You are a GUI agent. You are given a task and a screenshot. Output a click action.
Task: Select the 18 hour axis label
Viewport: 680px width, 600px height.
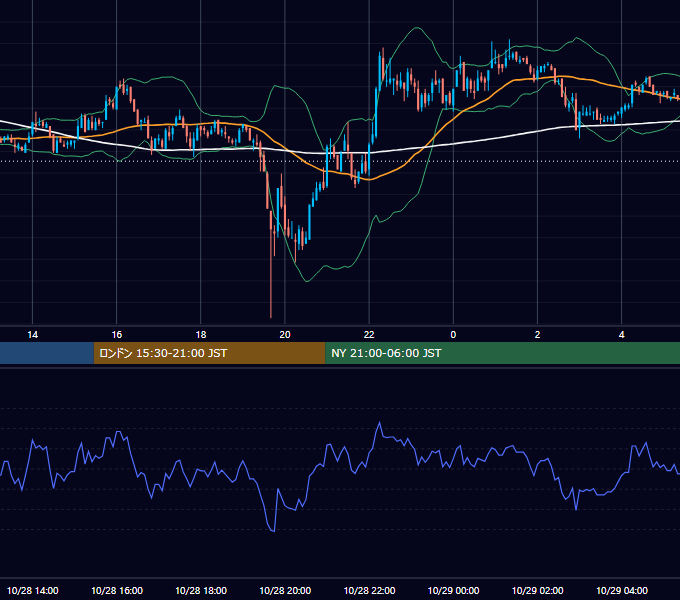click(201, 334)
